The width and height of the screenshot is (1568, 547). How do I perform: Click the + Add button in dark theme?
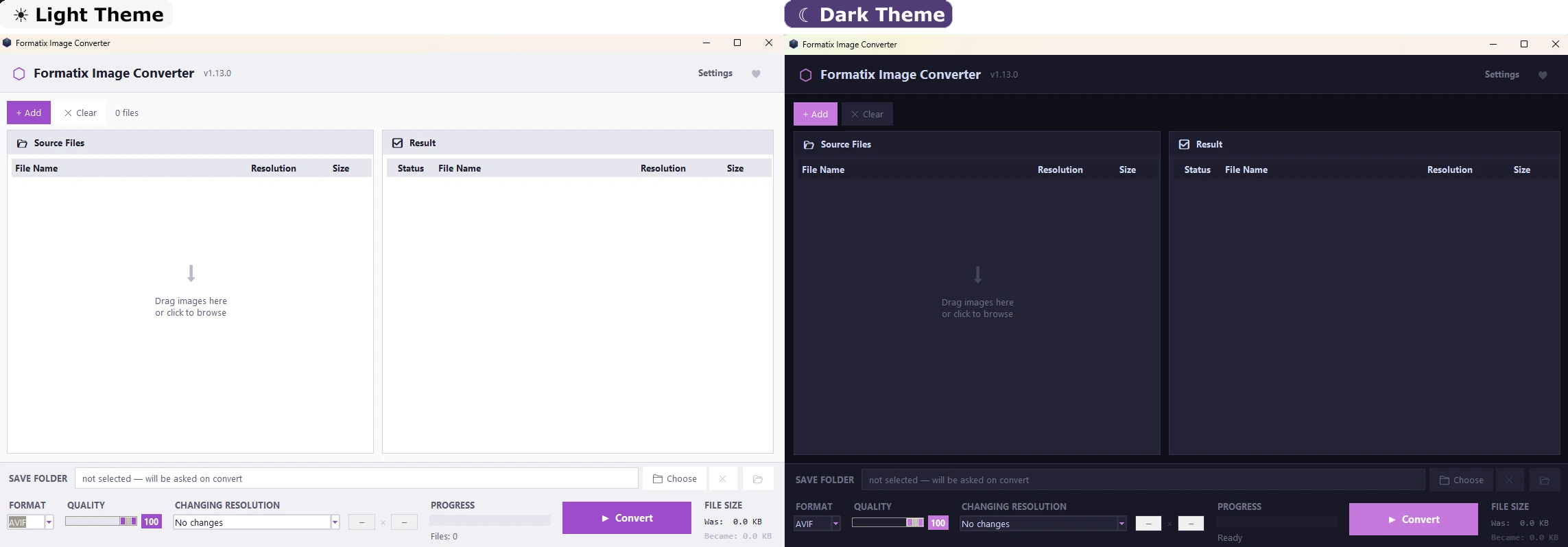click(816, 114)
